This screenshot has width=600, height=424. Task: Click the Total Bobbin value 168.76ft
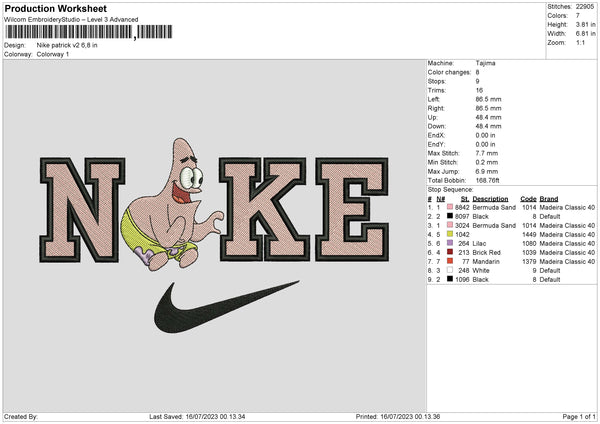pyautogui.click(x=488, y=180)
